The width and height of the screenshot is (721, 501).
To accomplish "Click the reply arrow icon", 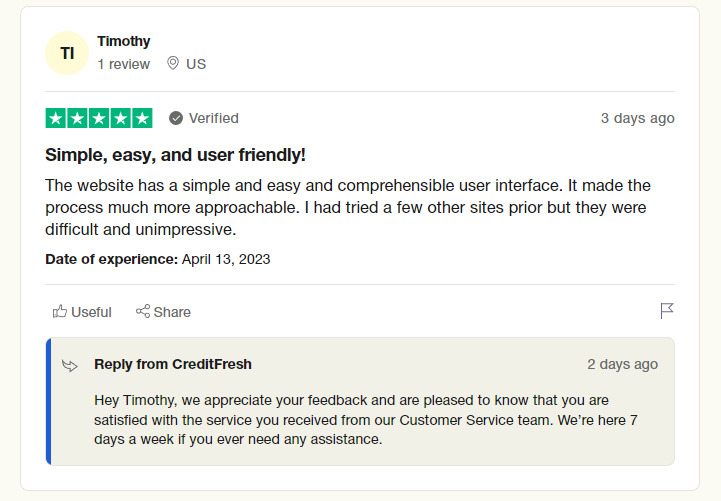I will coord(70,365).
